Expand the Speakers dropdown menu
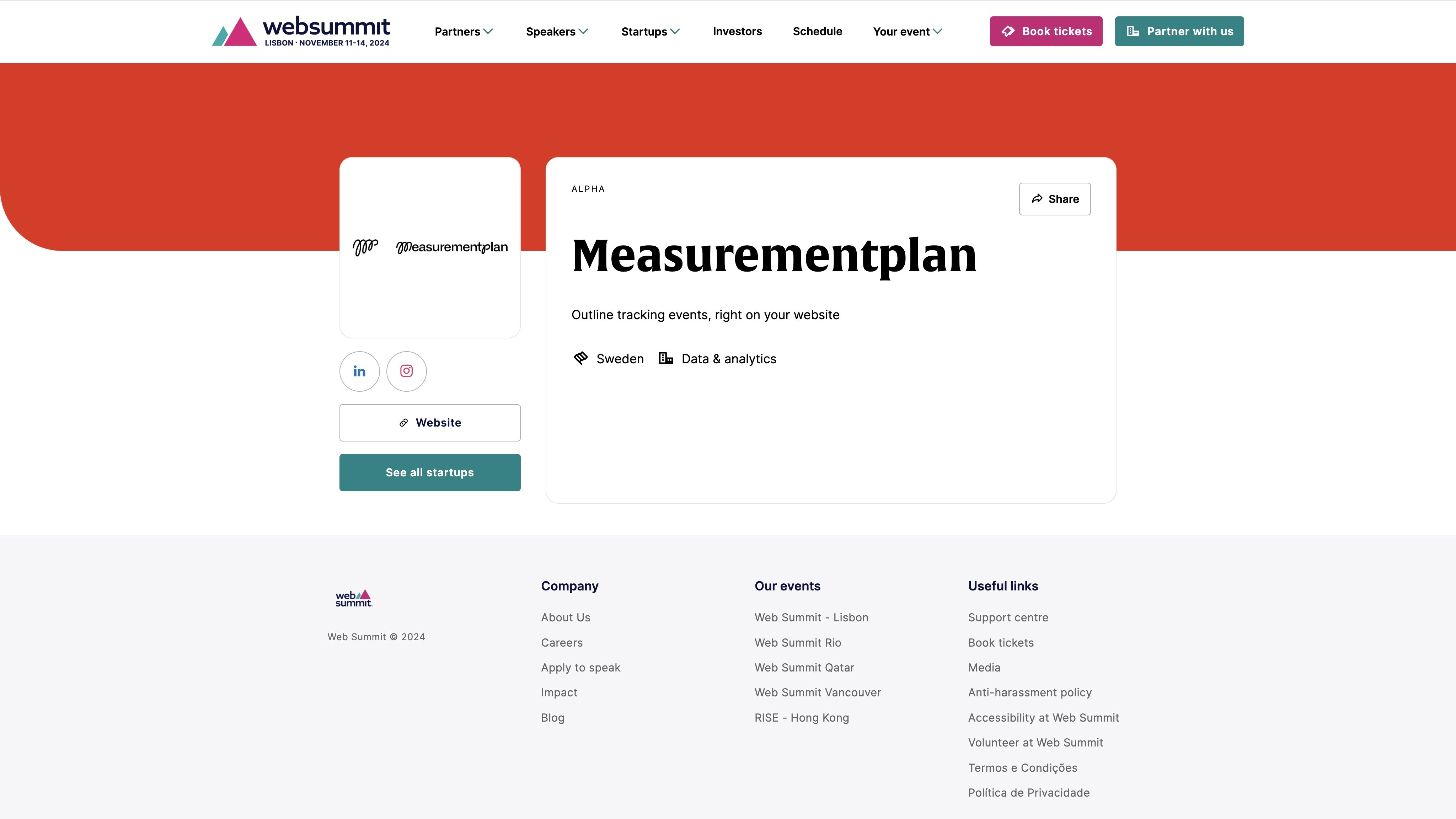 [x=557, y=31]
